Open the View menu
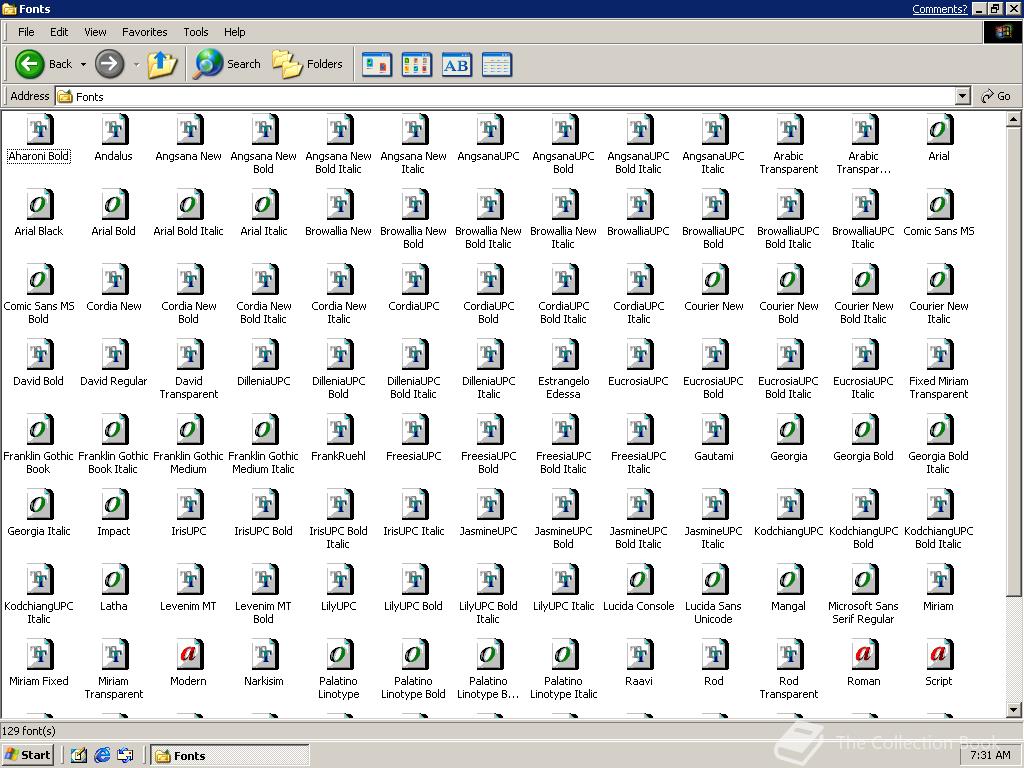1024x768 pixels. pyautogui.click(x=95, y=32)
